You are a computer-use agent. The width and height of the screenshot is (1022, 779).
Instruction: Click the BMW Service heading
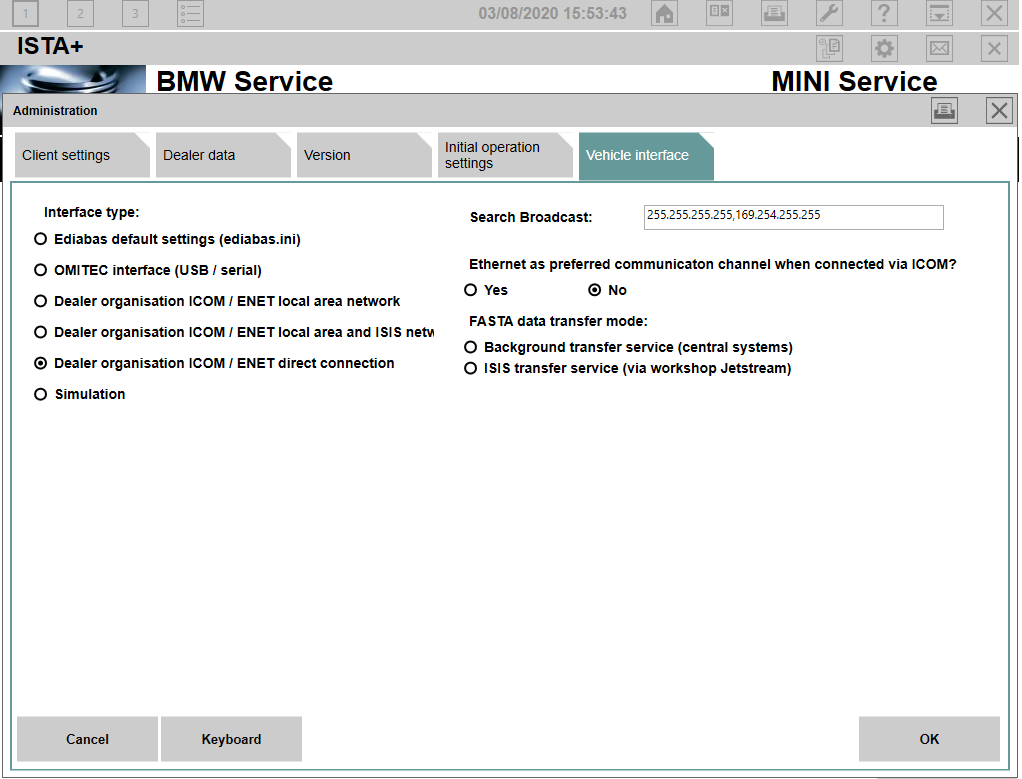pos(244,81)
